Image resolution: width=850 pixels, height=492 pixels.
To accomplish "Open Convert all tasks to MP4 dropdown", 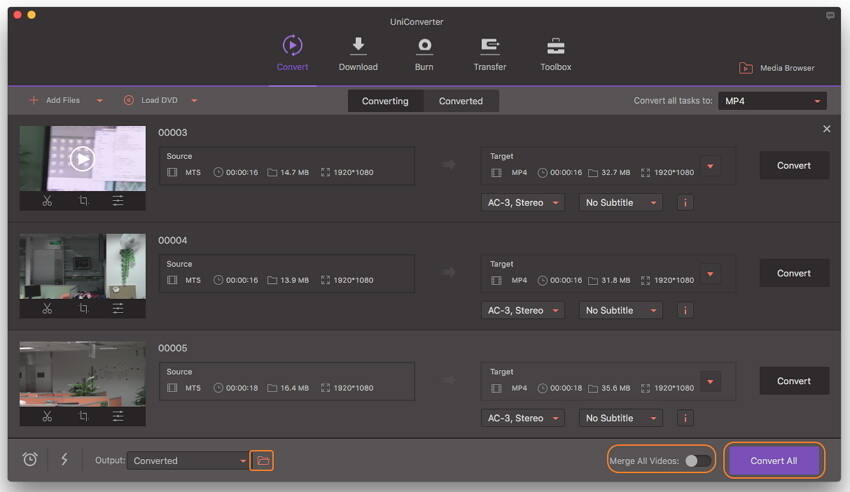I will (772, 101).
